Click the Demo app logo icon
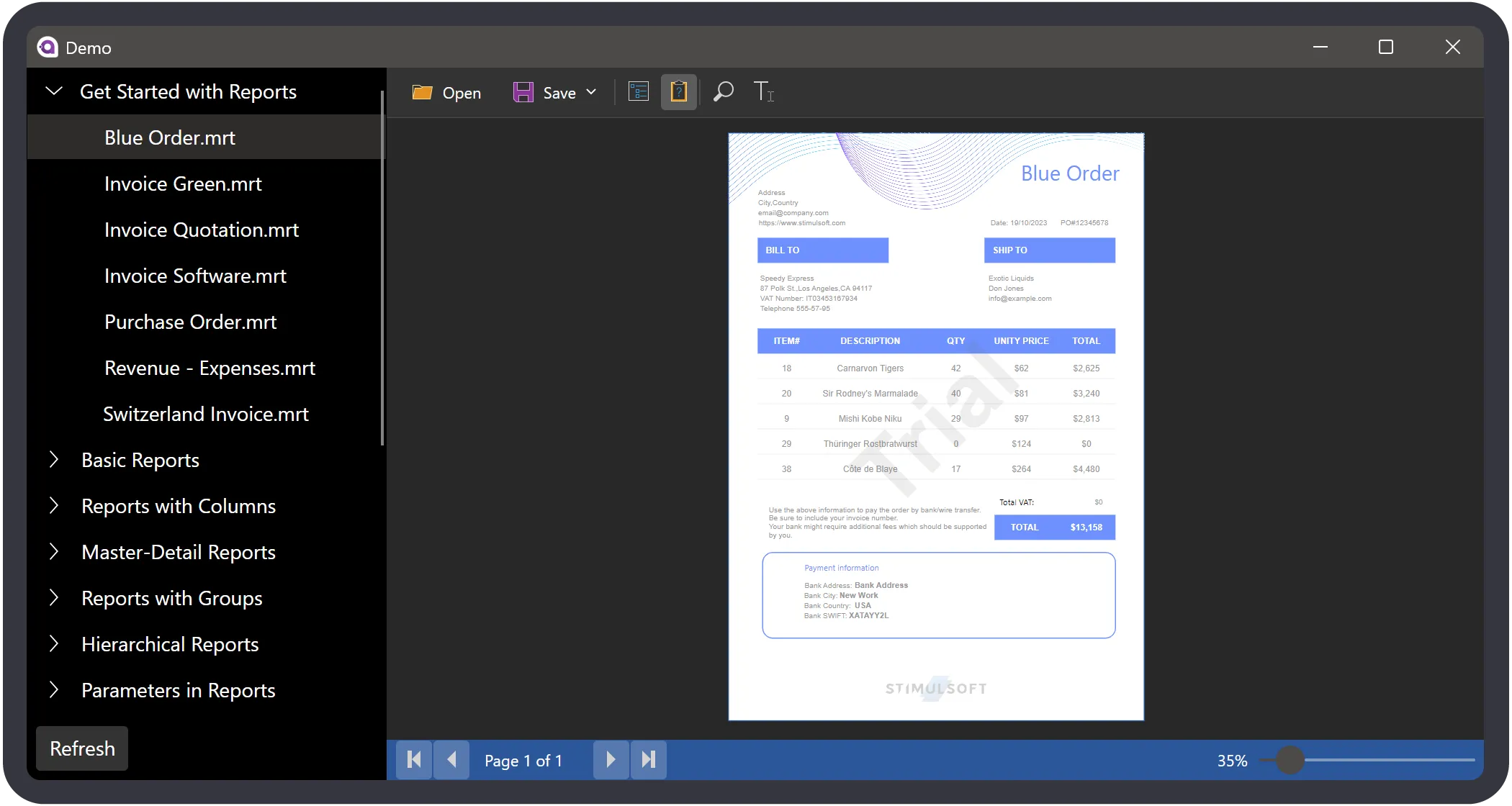This screenshot has height=806, width=1512. pos(48,47)
